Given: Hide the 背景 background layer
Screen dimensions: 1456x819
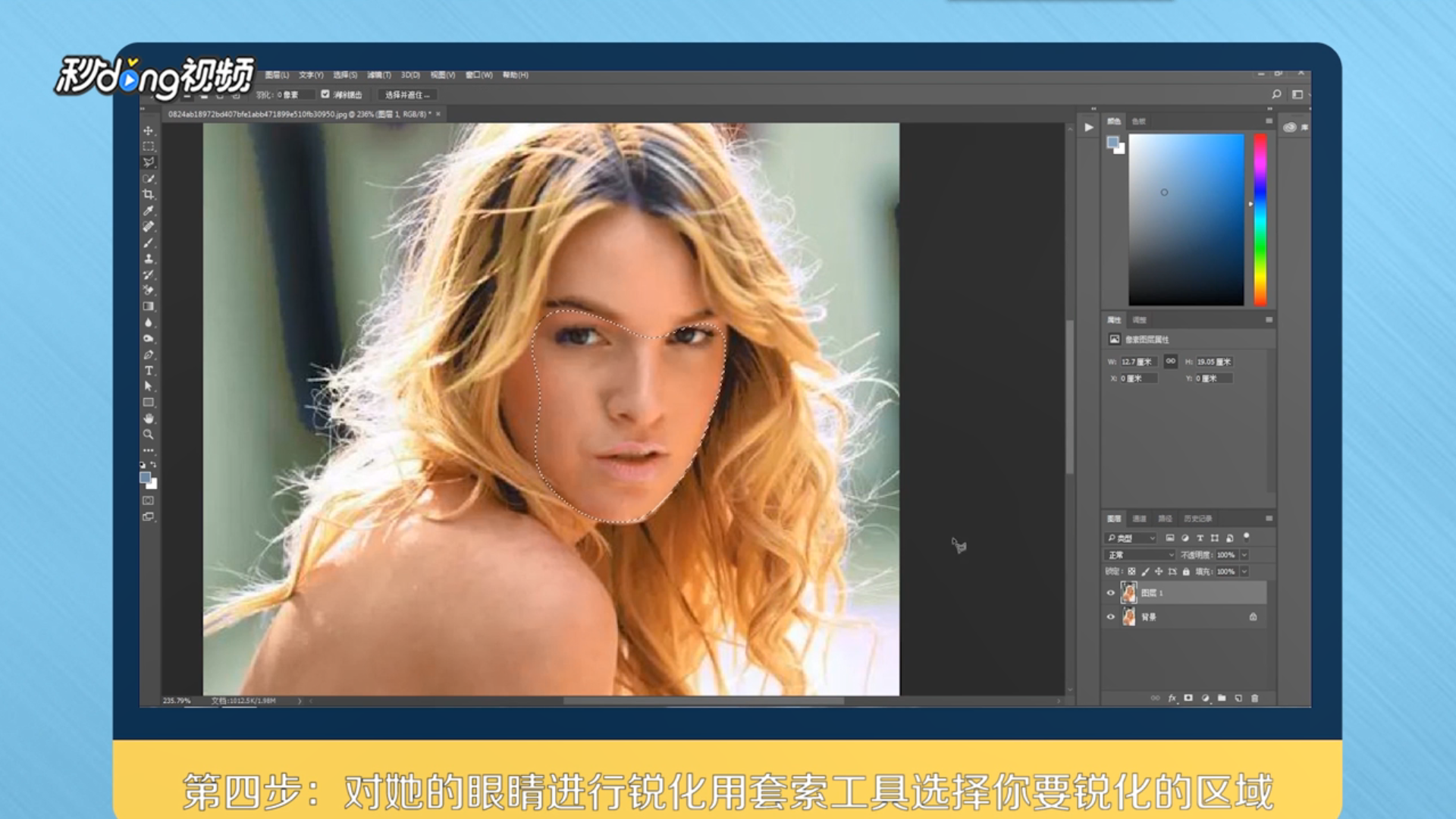Looking at the screenshot, I should click(1111, 617).
